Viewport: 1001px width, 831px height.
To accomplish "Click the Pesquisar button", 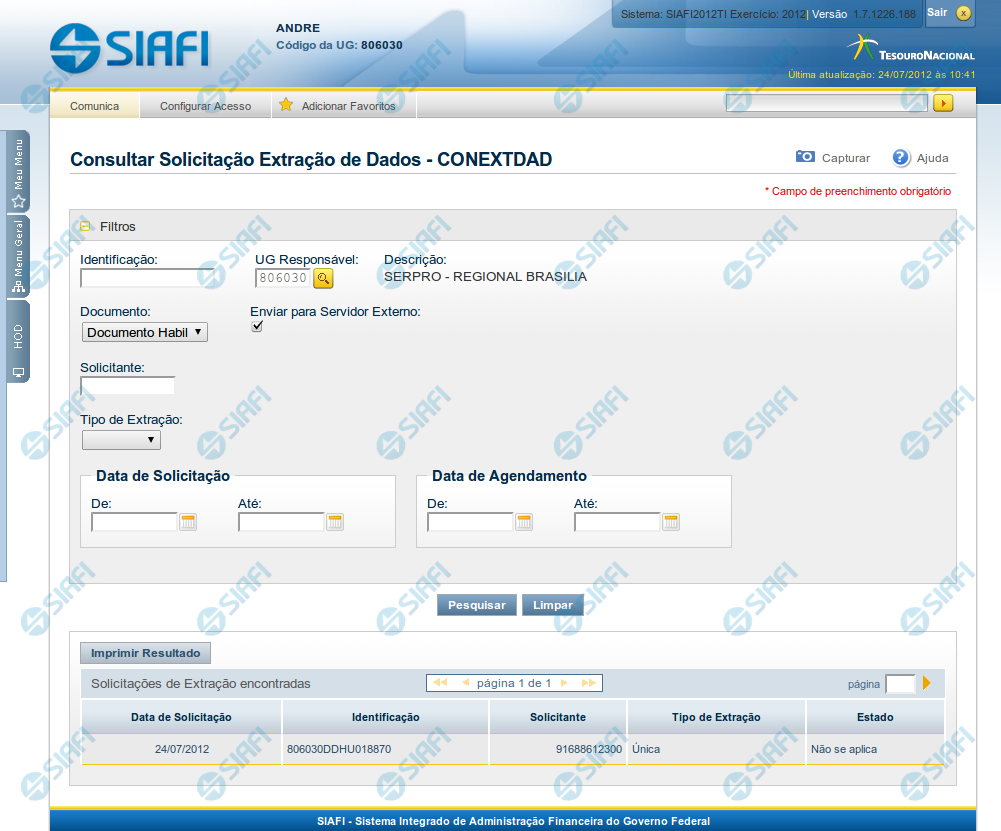I will click(477, 605).
